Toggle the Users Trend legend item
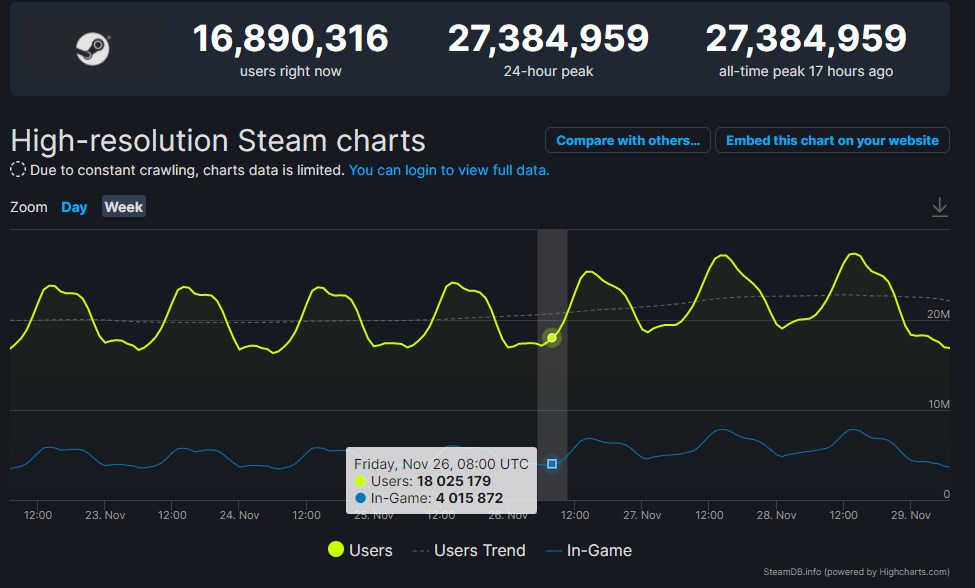975x588 pixels. click(x=469, y=550)
